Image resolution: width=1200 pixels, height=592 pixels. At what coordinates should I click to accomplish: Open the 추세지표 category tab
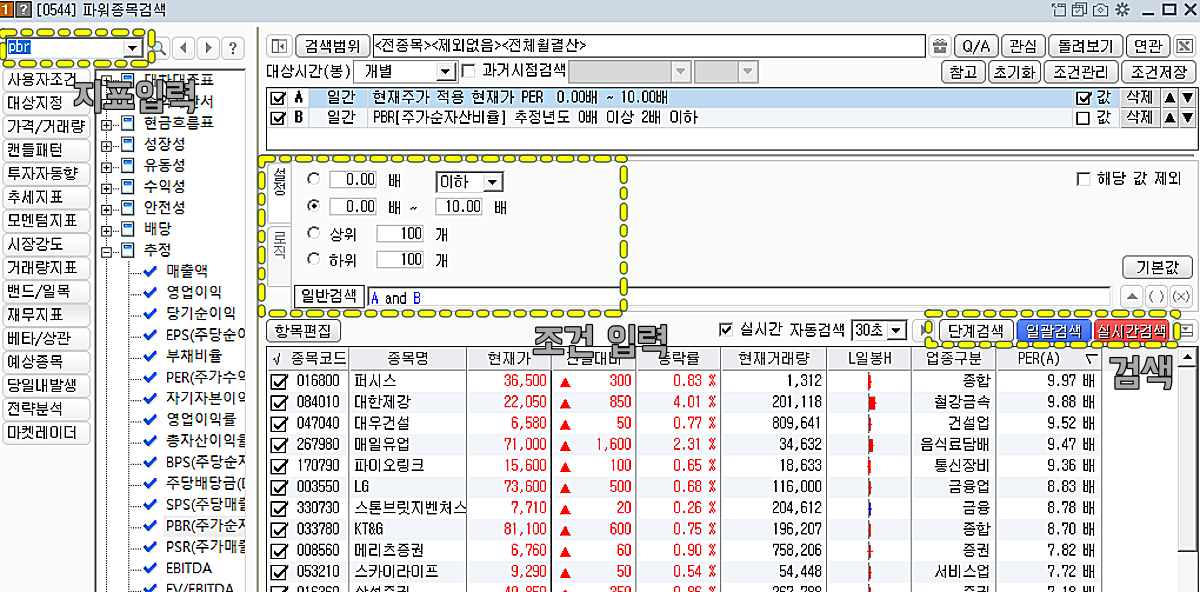(x=46, y=197)
